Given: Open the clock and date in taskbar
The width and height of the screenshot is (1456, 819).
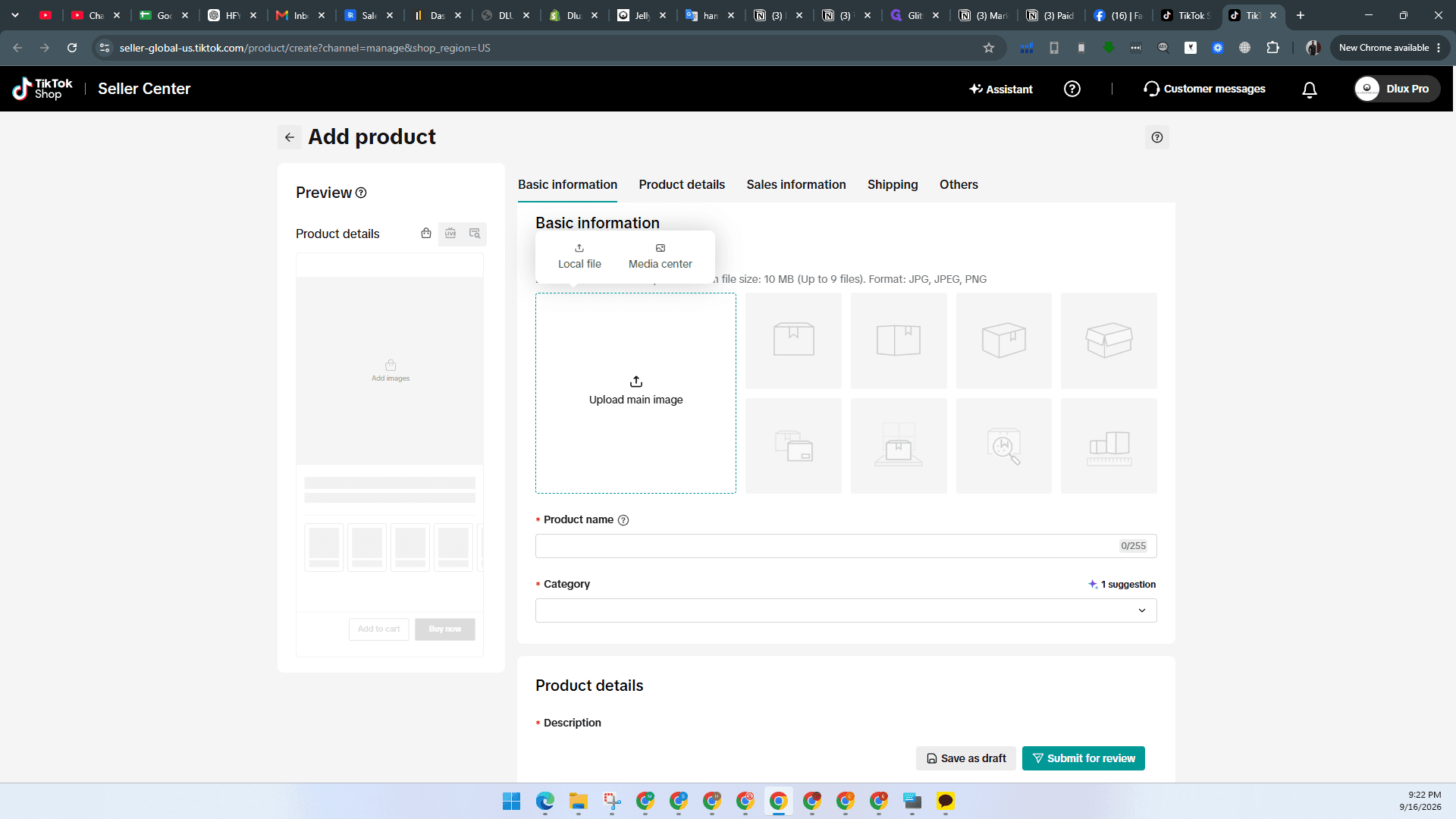Looking at the screenshot, I should tap(1420, 801).
